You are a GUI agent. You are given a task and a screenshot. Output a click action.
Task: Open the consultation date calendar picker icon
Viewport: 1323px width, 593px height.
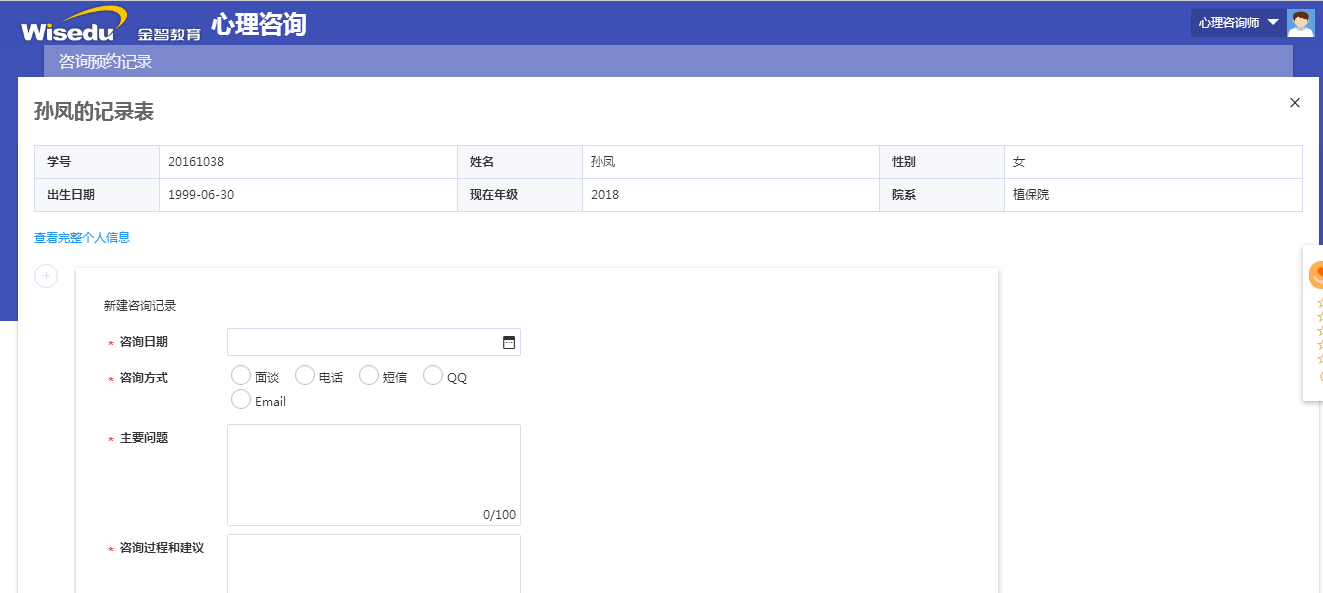508,342
